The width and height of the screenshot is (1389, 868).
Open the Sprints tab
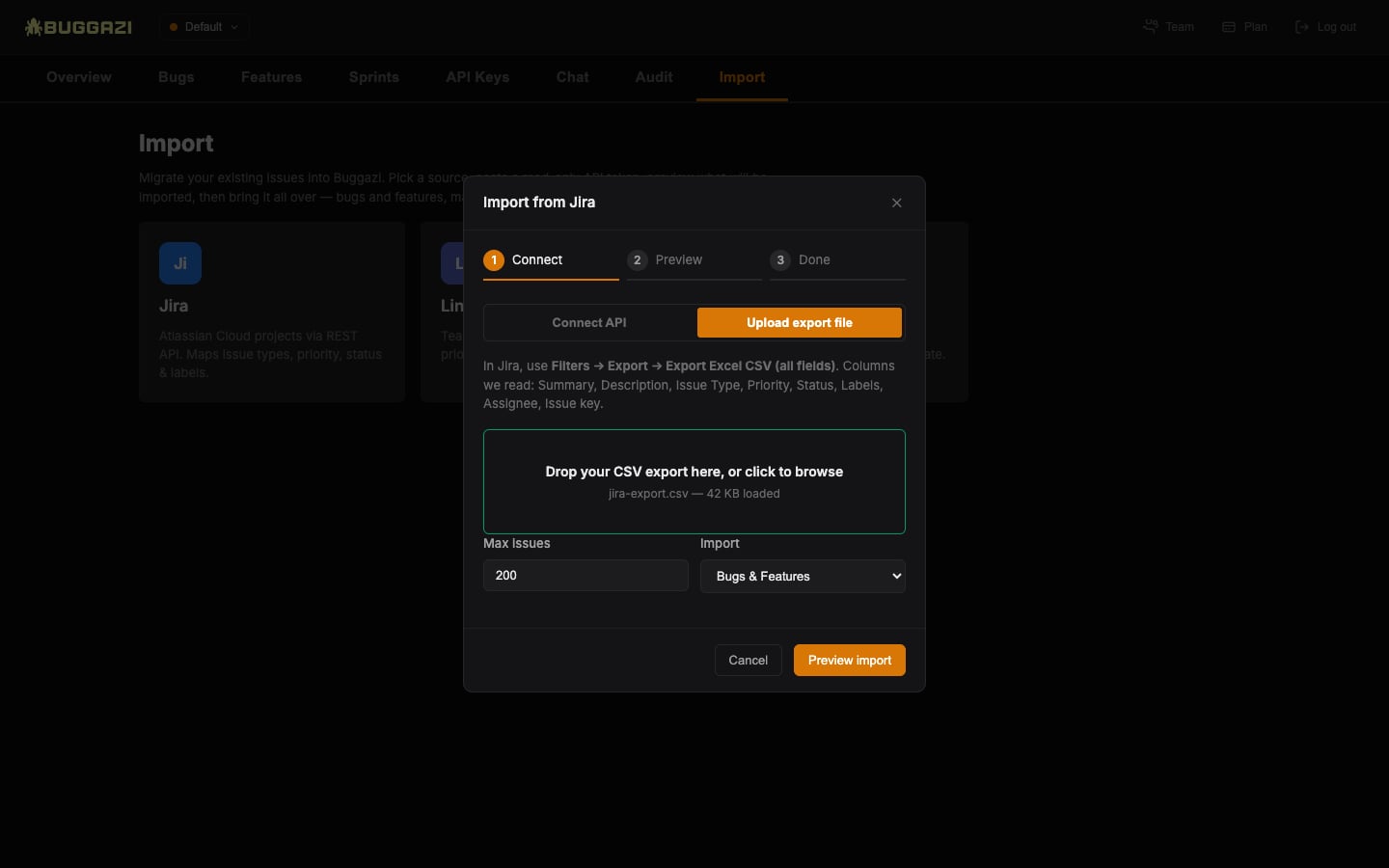click(374, 77)
